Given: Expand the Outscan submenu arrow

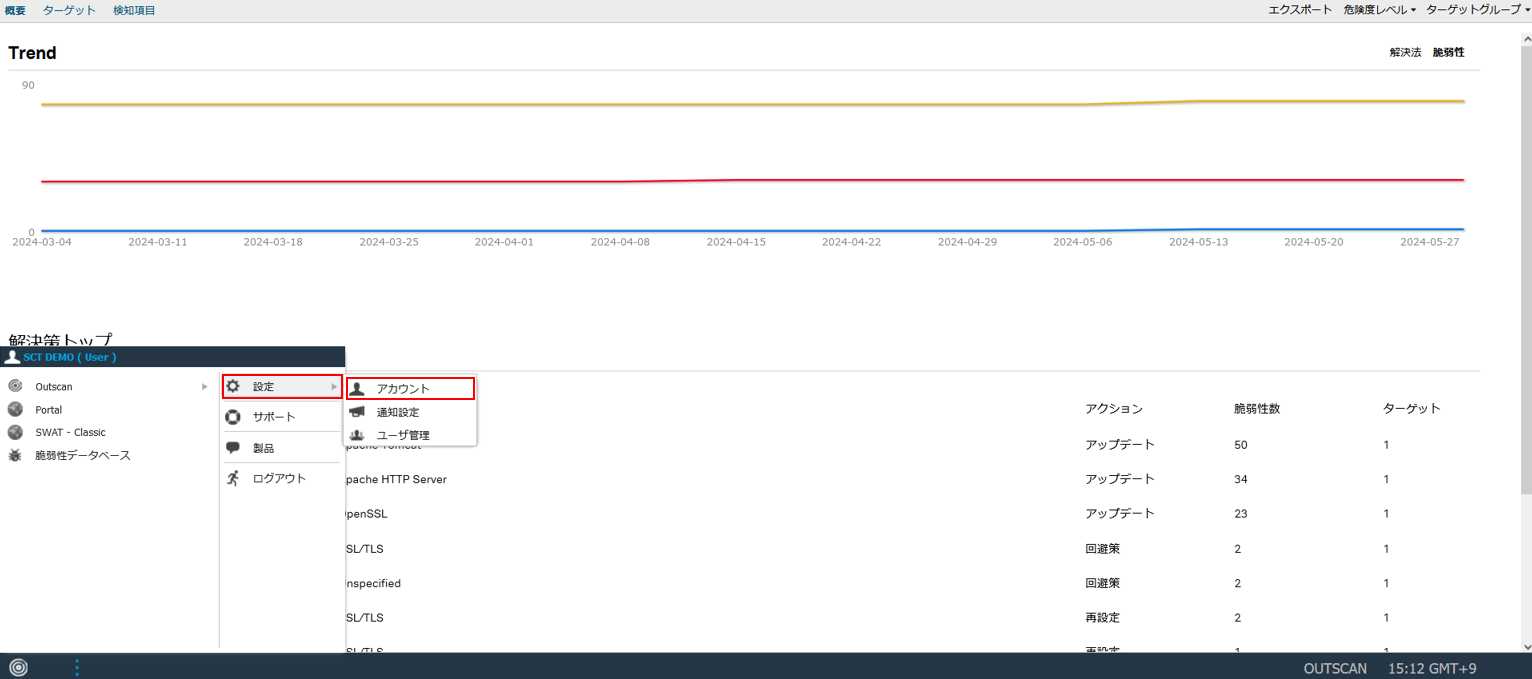Looking at the screenshot, I should [x=205, y=386].
